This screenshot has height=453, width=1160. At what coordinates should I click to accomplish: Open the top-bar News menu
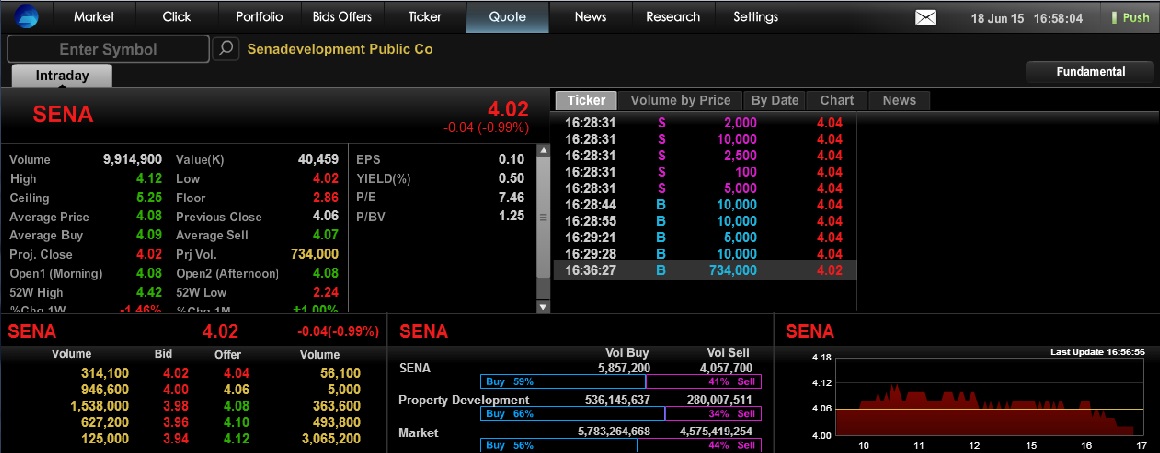pyautogui.click(x=590, y=16)
